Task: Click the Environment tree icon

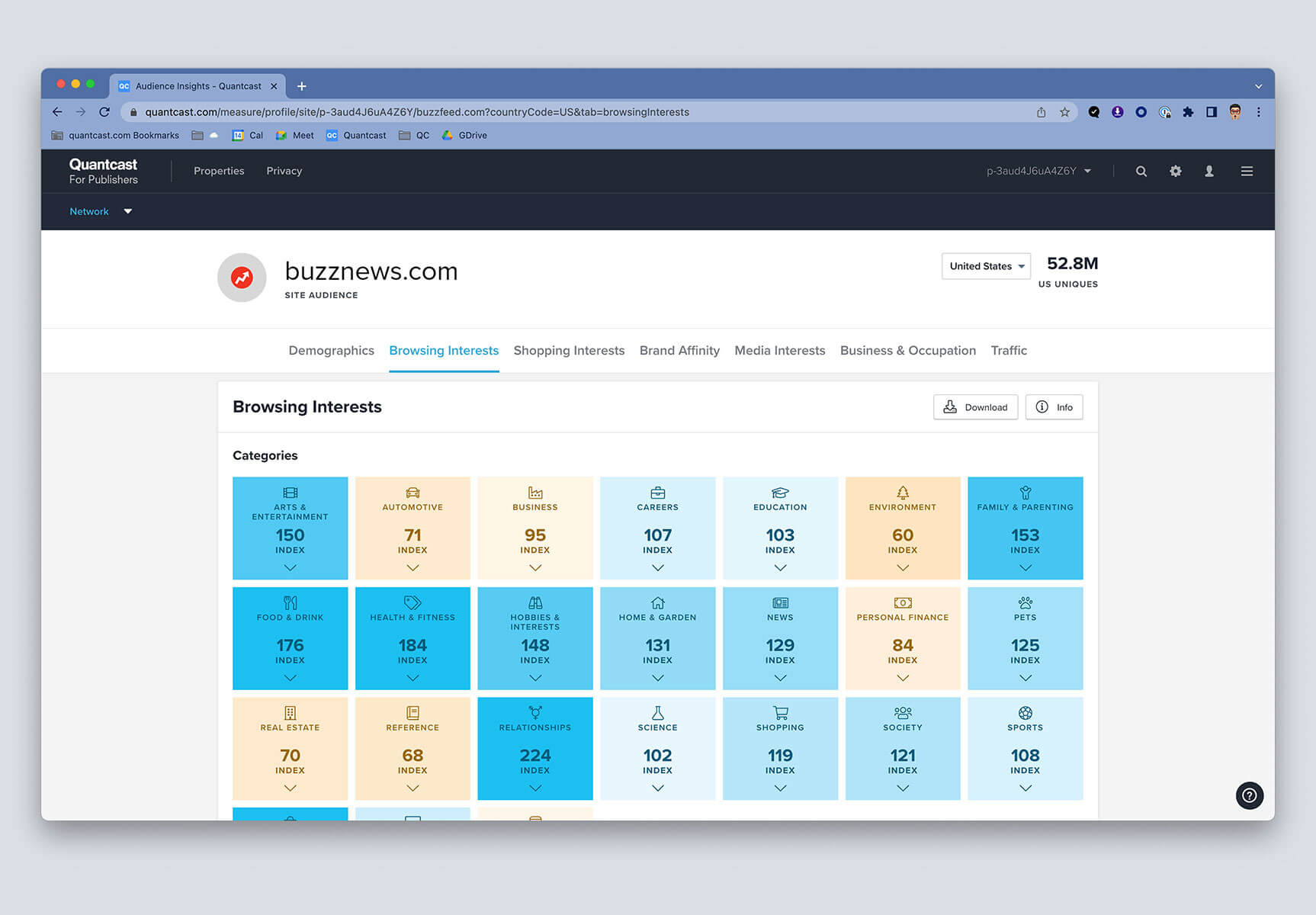Action: (903, 493)
